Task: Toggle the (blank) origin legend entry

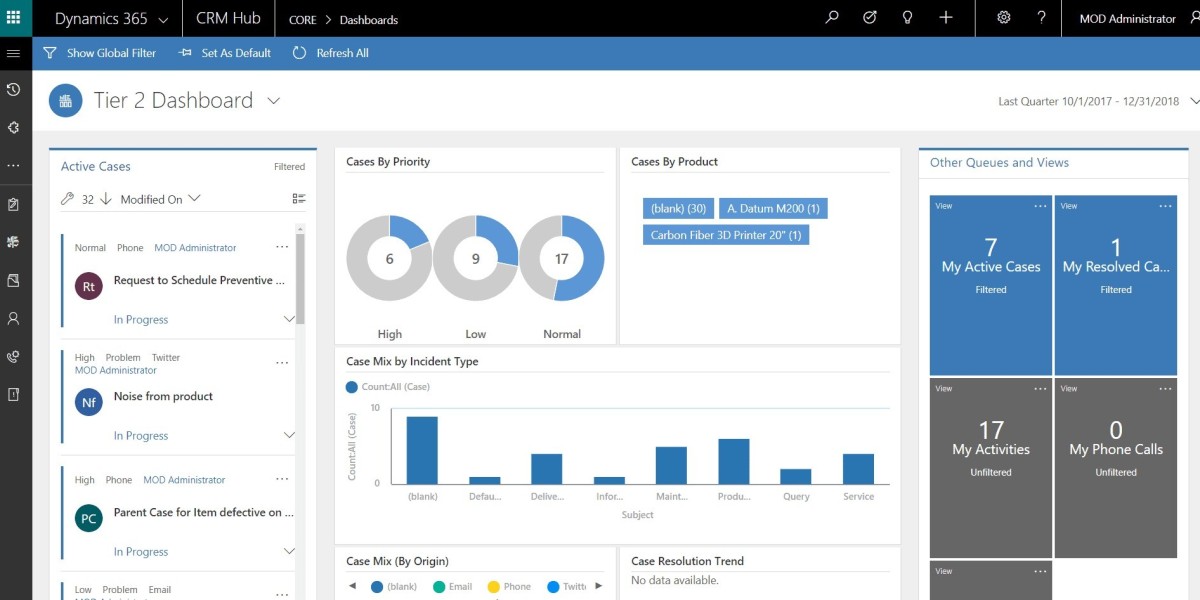Action: click(x=394, y=587)
